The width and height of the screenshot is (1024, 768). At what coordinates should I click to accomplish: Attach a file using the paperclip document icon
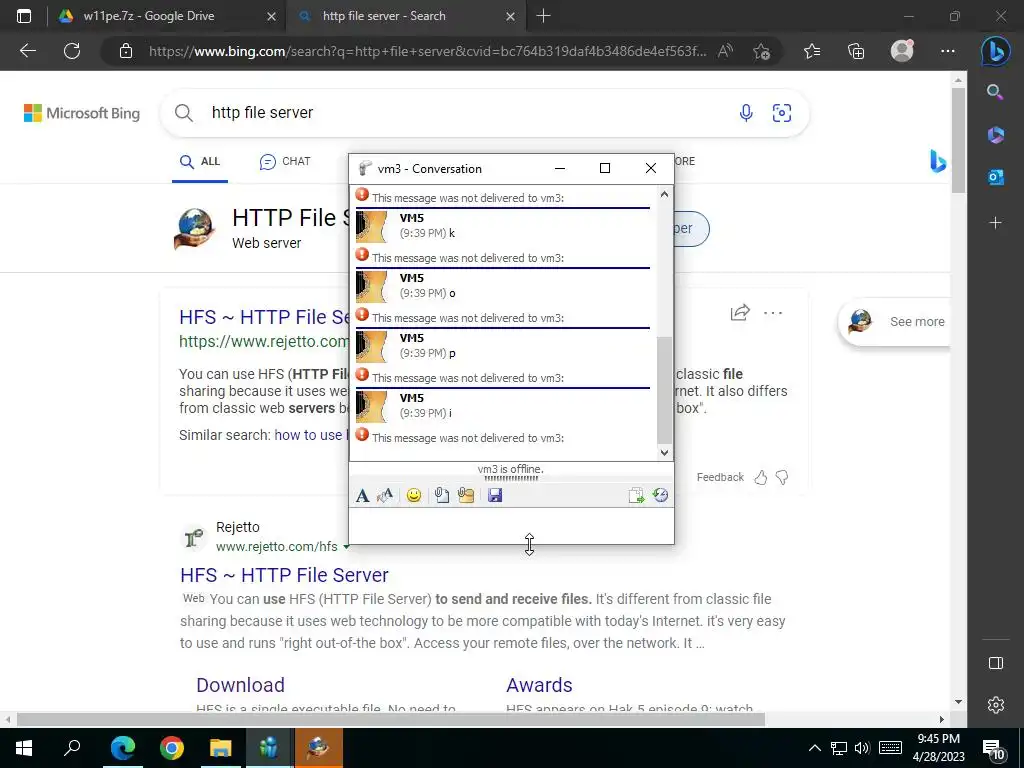pyautogui.click(x=441, y=496)
